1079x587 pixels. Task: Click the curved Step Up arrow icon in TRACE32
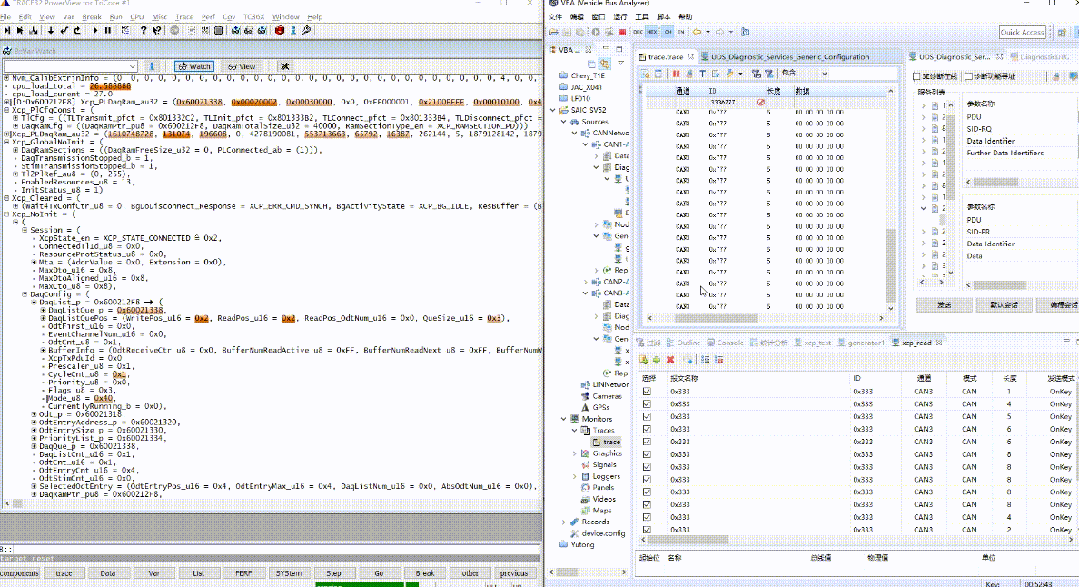(x=76, y=30)
